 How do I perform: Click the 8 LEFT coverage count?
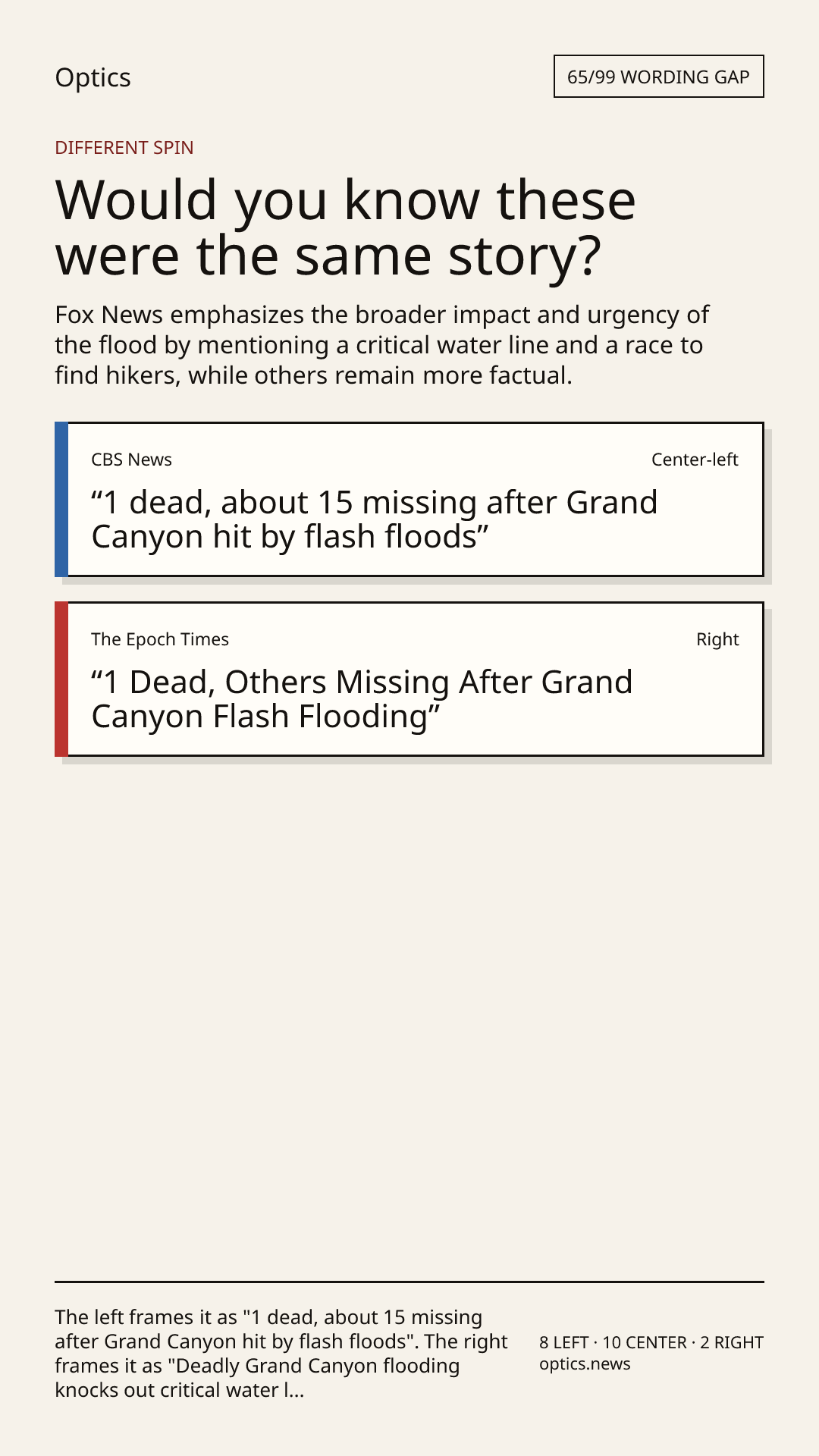coord(564,1342)
